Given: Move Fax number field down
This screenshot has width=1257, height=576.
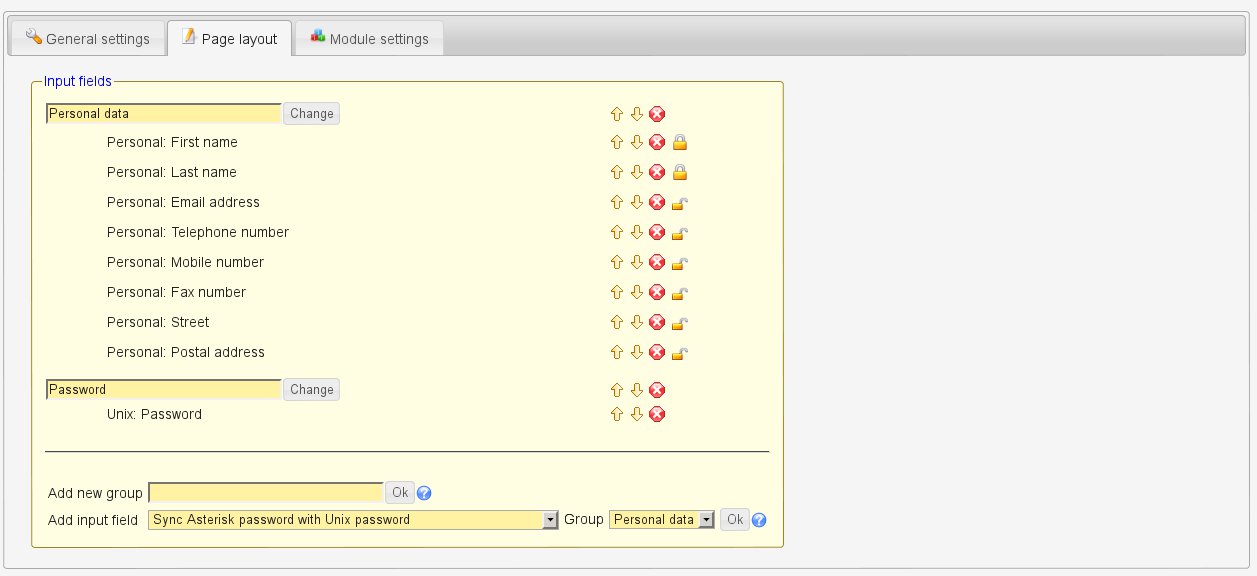Looking at the screenshot, I should [637, 293].
